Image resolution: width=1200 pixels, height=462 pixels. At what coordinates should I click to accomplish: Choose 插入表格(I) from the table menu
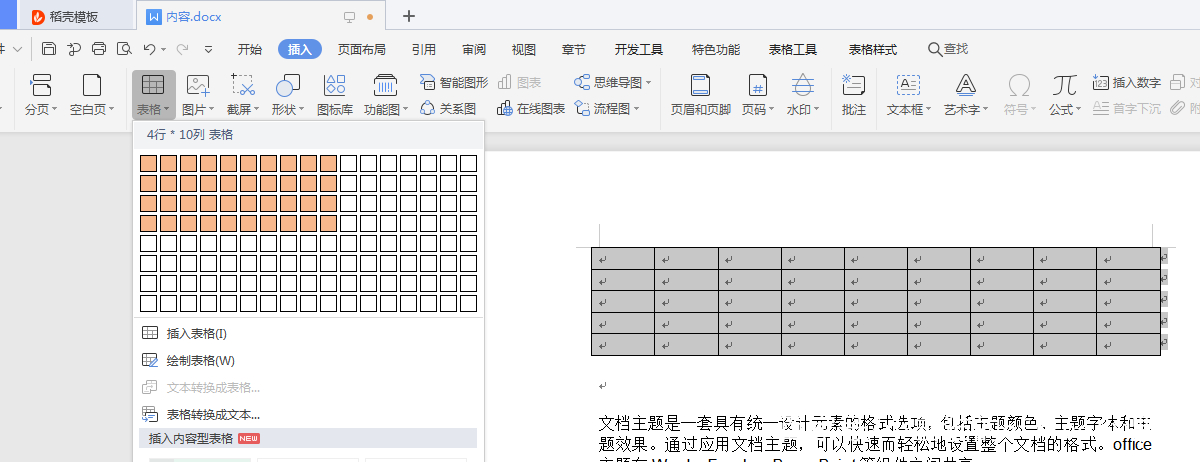(308, 333)
